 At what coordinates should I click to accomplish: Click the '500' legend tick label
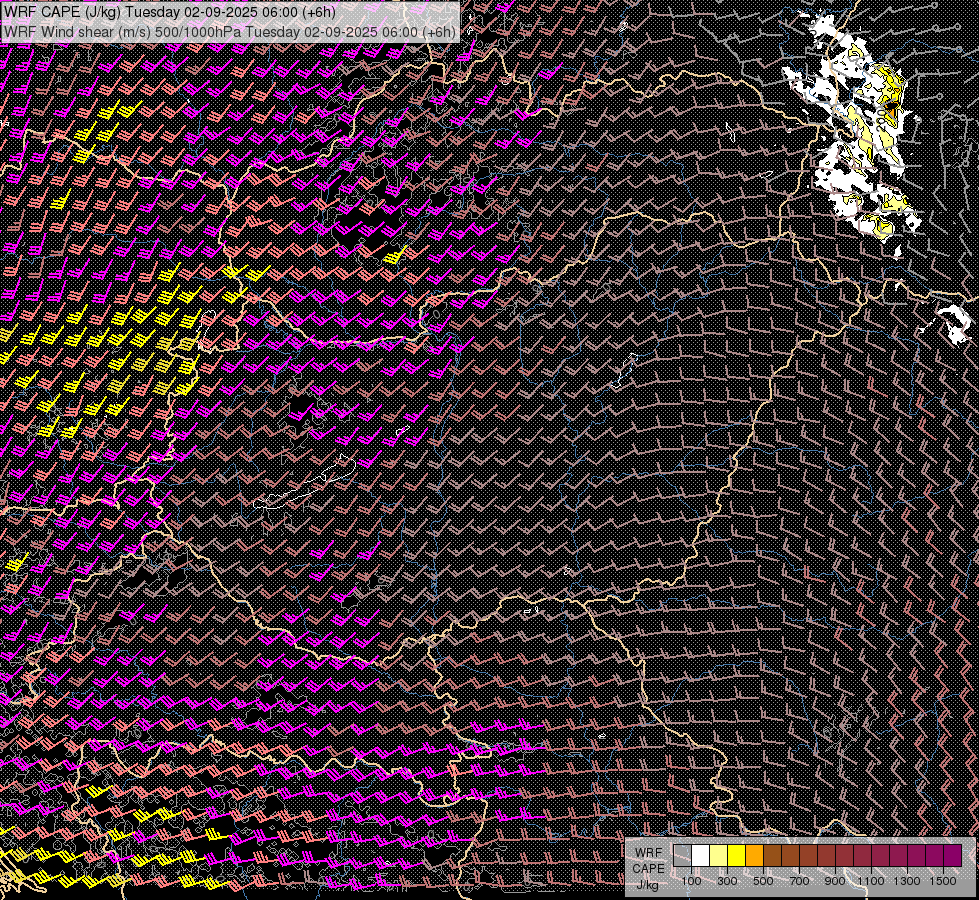click(x=763, y=881)
